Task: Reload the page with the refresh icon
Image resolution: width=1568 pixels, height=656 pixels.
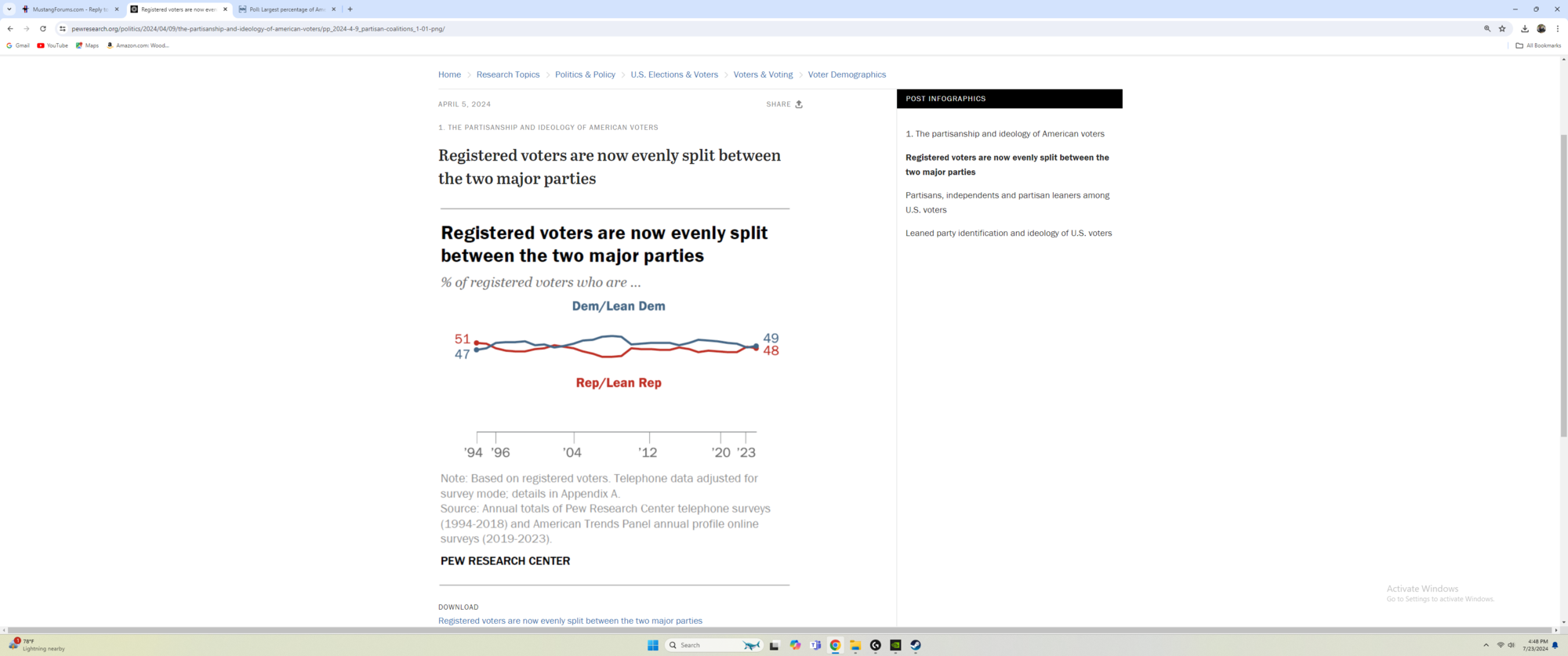Action: coord(43,29)
